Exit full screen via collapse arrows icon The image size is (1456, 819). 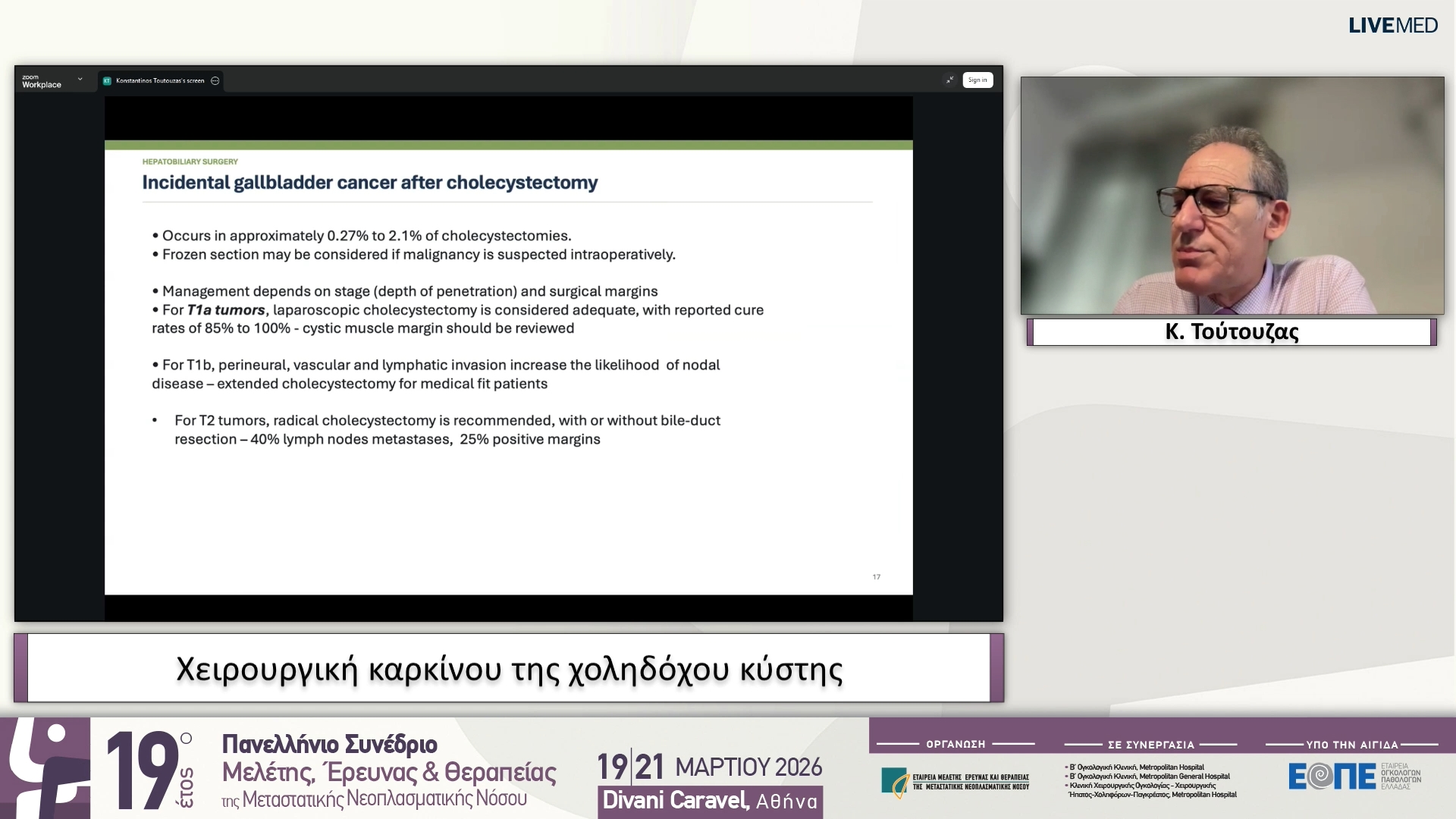pyautogui.click(x=949, y=80)
